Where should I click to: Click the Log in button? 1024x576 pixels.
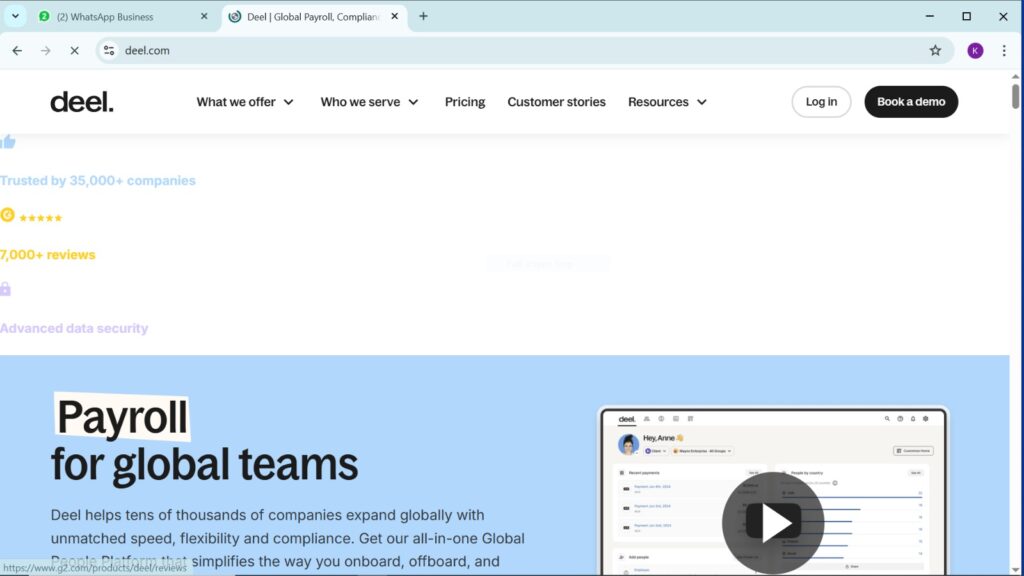point(821,102)
